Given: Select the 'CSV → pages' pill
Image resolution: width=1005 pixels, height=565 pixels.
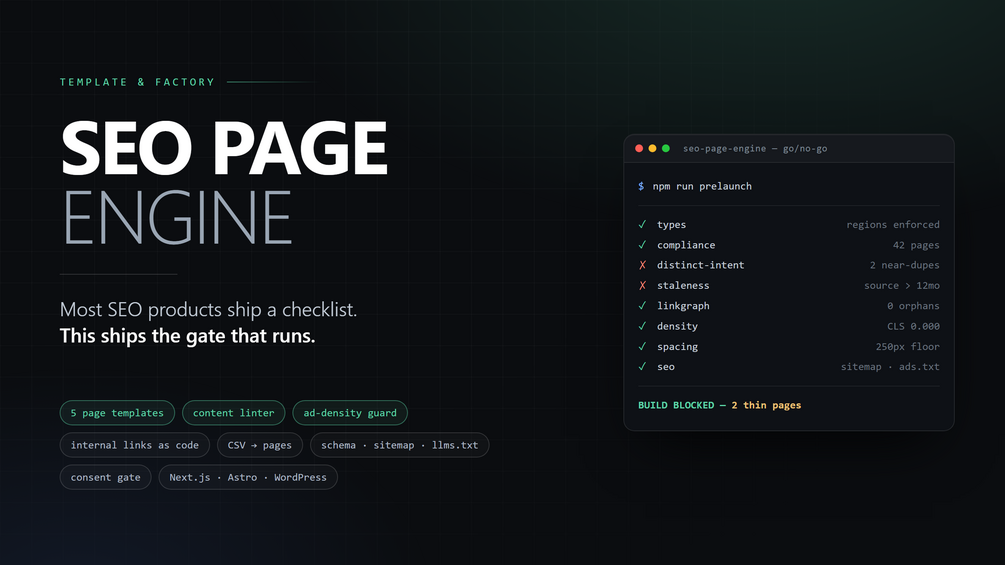Looking at the screenshot, I should point(260,445).
